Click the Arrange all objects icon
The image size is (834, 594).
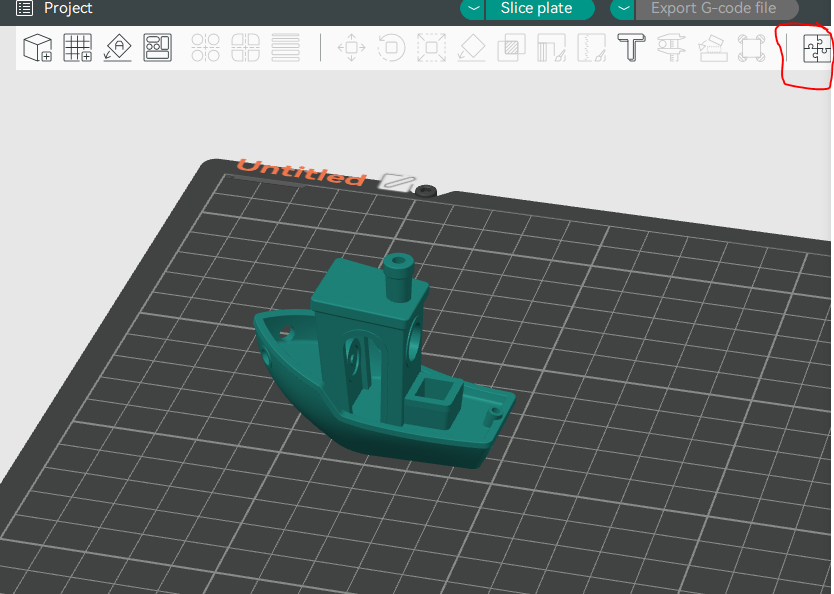[x=157, y=47]
